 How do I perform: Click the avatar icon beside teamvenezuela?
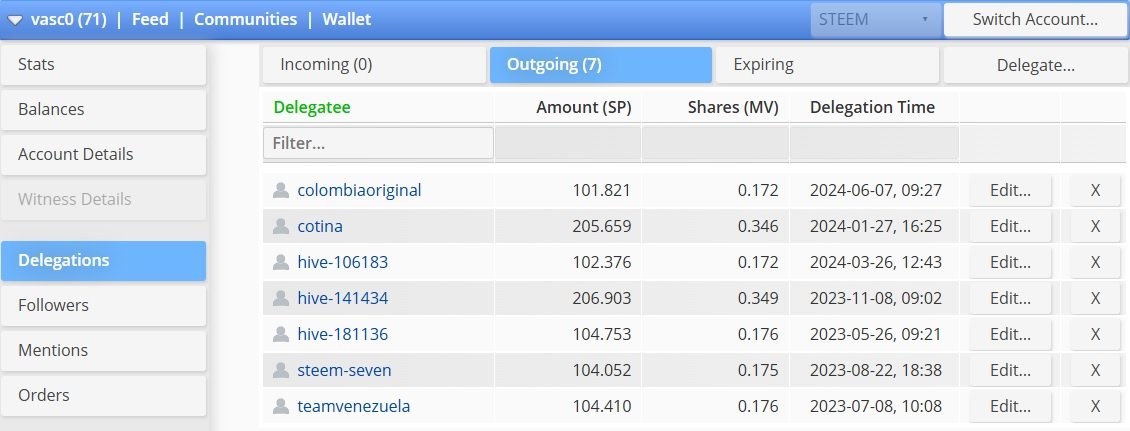[280, 406]
